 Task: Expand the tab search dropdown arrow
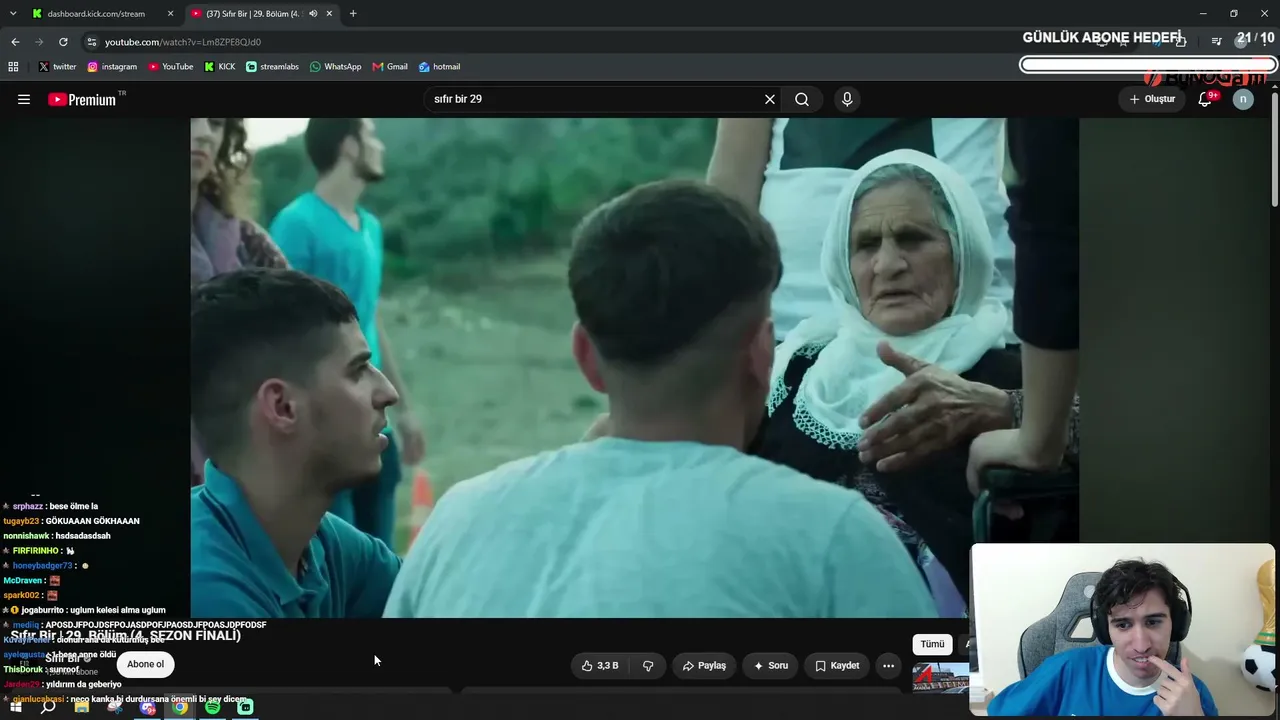pos(13,14)
